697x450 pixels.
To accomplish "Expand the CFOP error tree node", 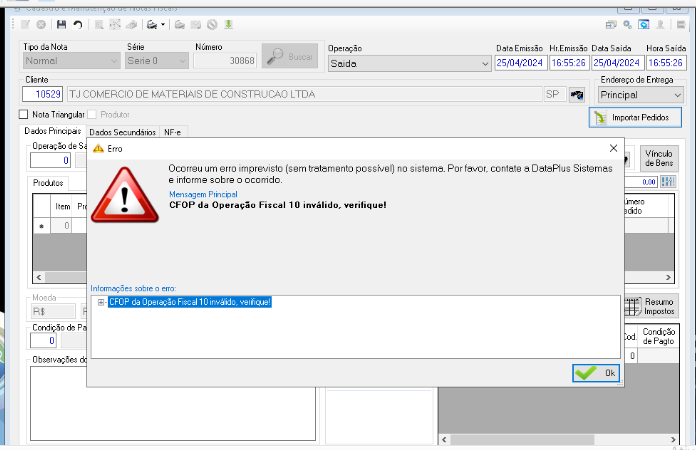I will click(101, 302).
